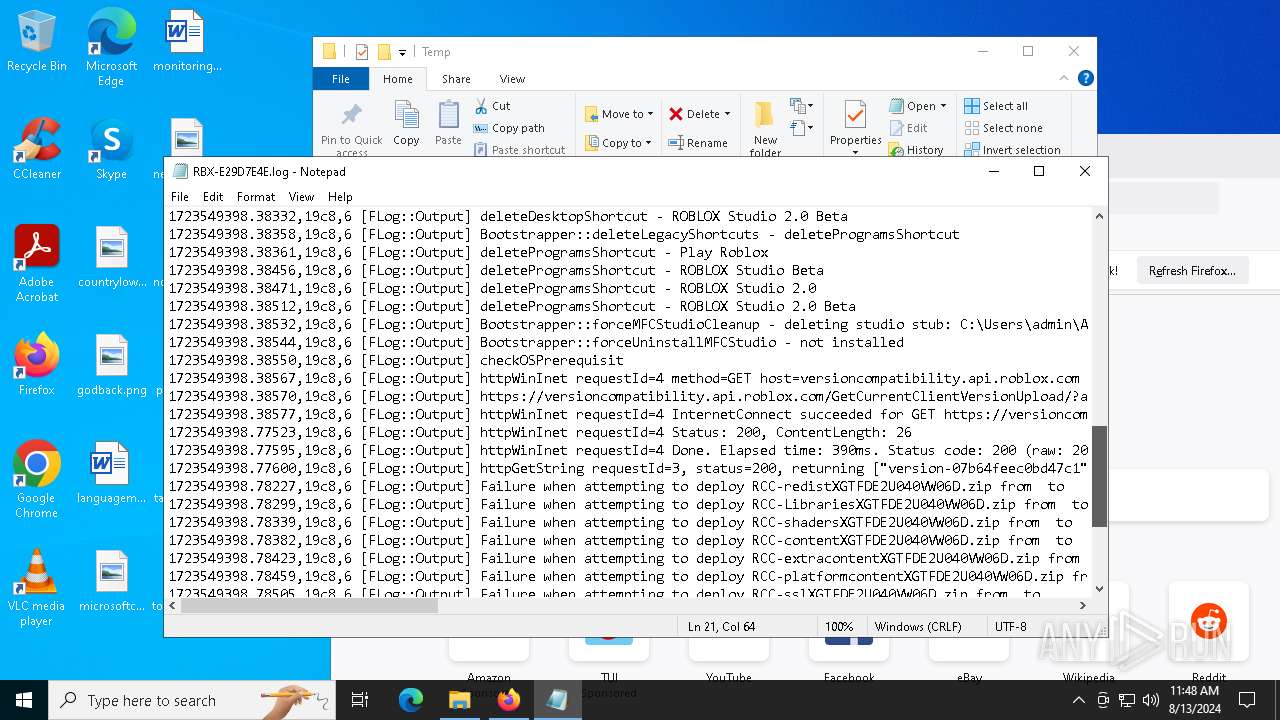
Task: Open the Skype desktop shortcut
Action: (x=111, y=150)
